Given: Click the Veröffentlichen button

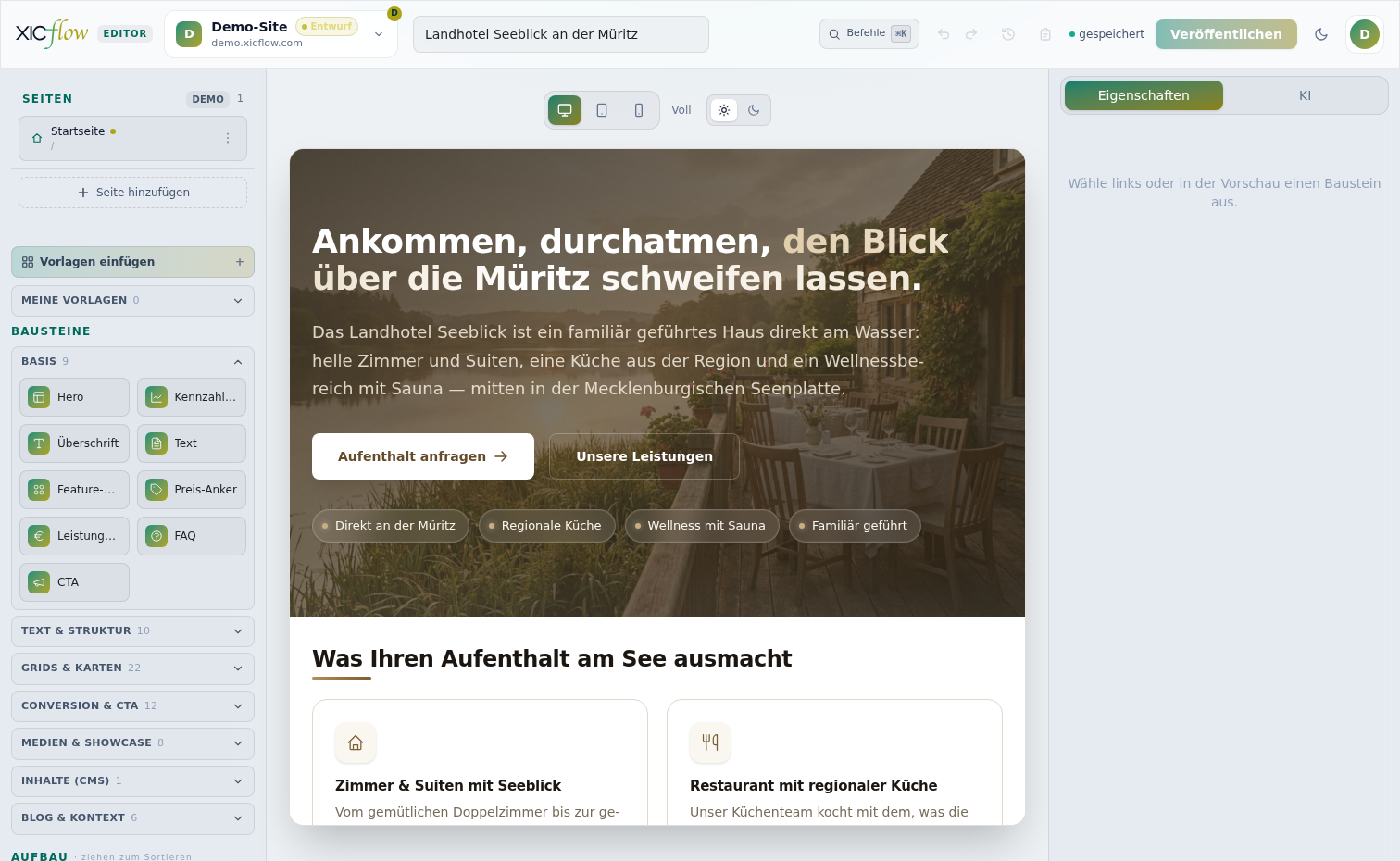Looking at the screenshot, I should coord(1226,34).
